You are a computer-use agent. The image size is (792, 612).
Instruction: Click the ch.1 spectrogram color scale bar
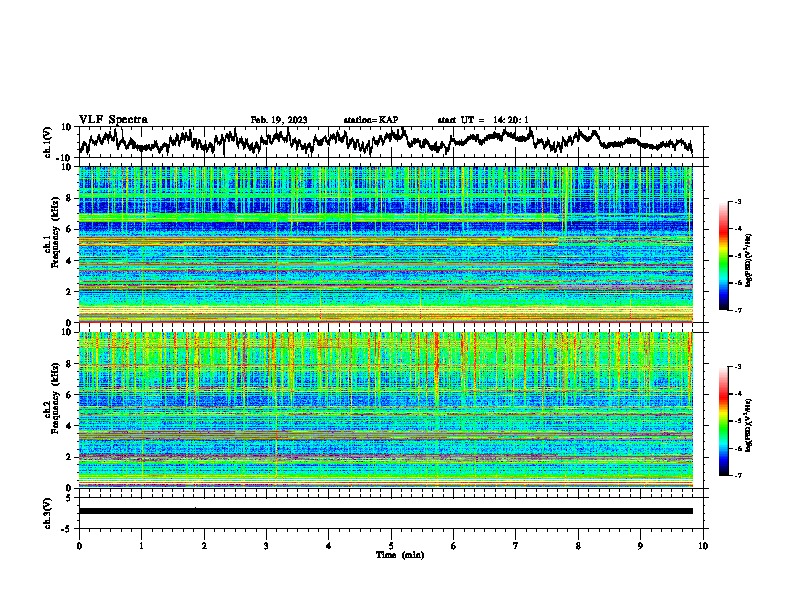(x=723, y=256)
